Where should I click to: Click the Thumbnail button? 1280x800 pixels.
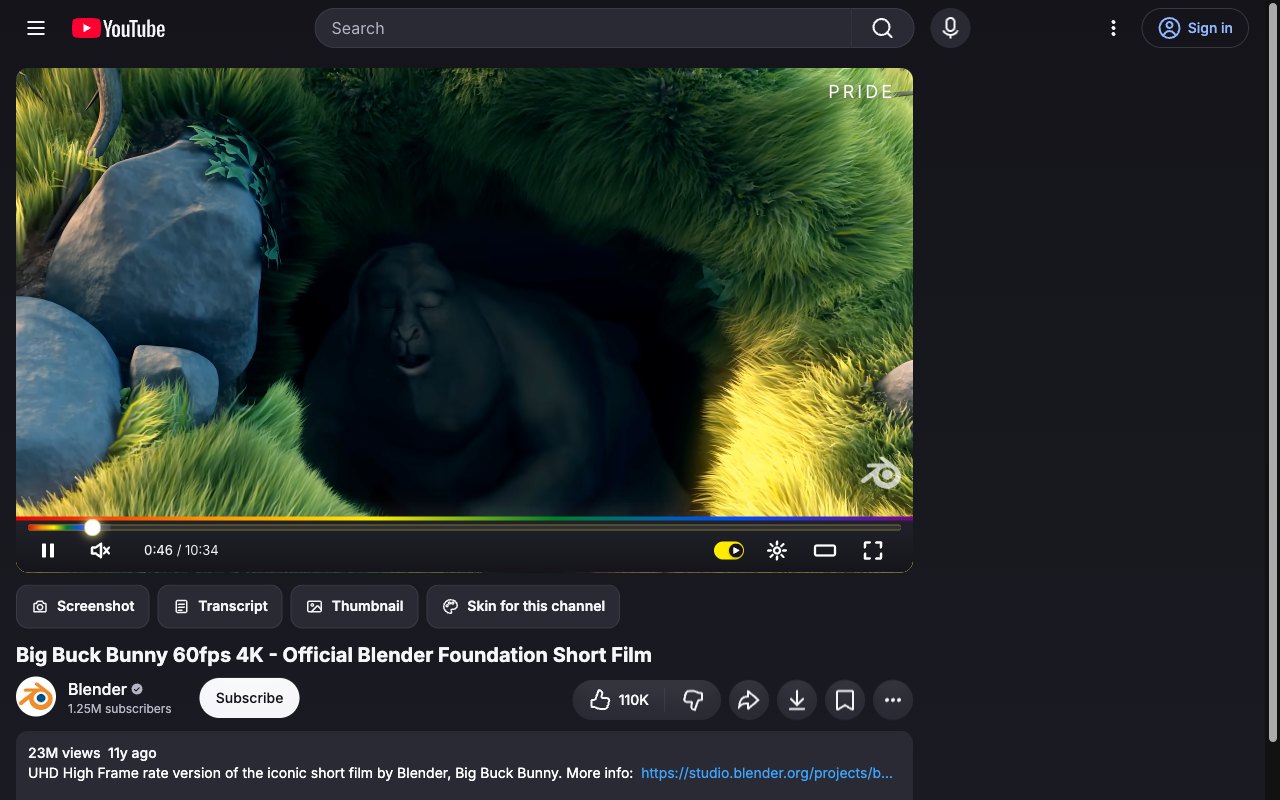(354, 606)
